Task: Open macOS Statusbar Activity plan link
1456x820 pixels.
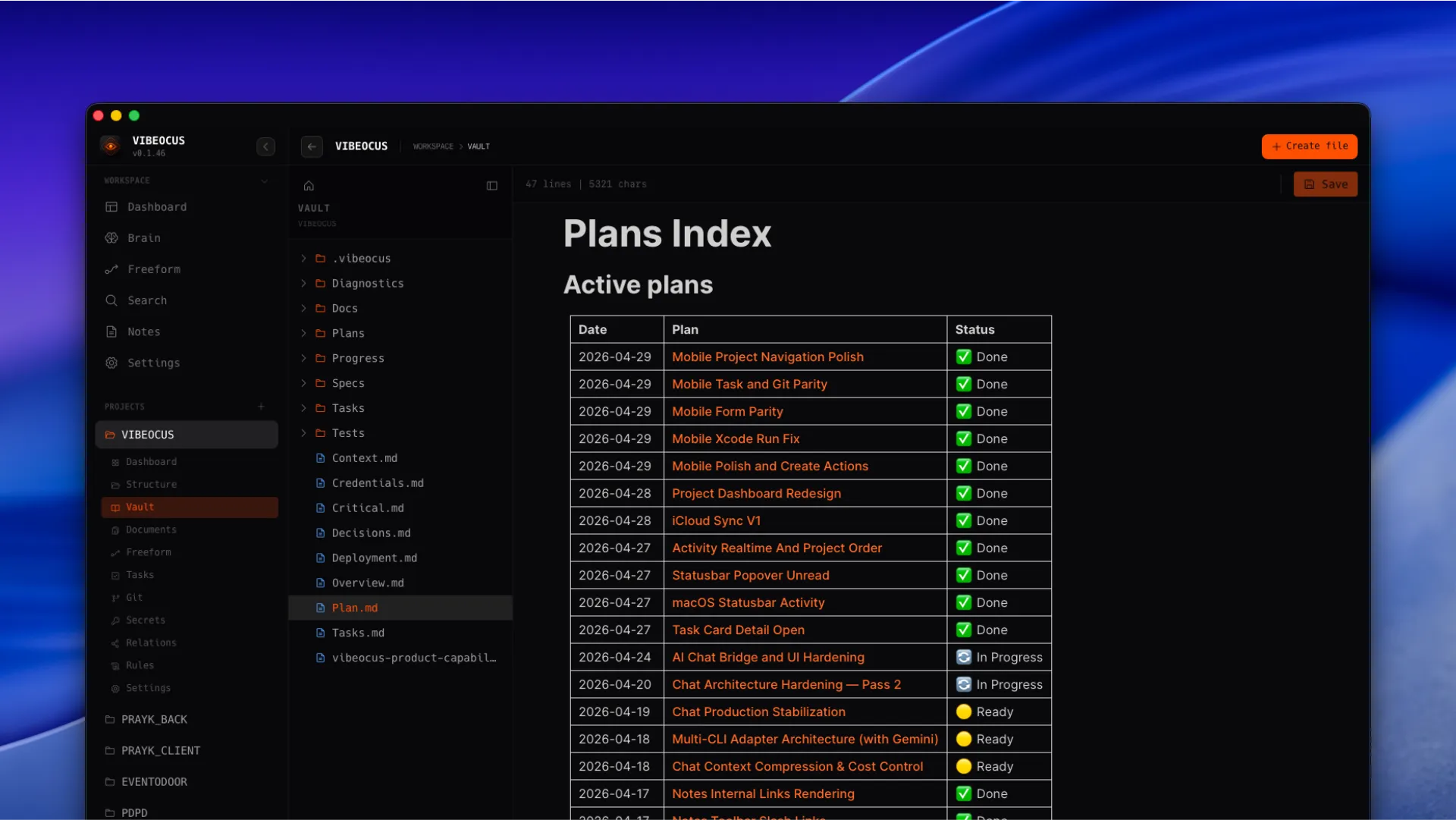Action: 748,603
